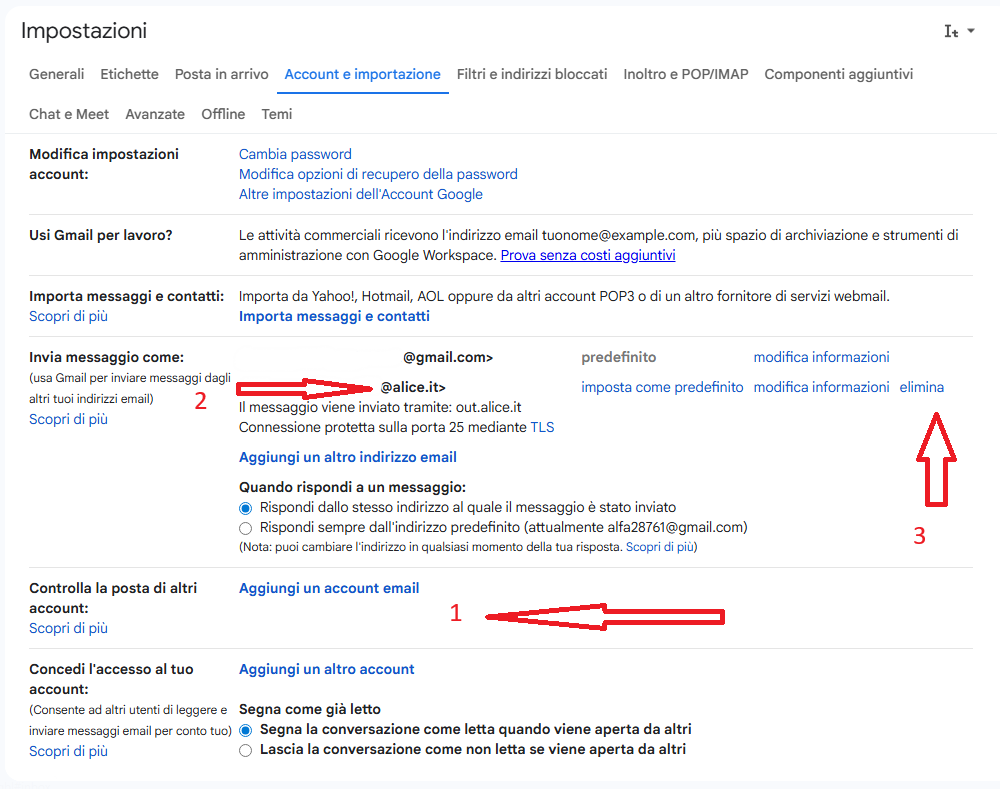
Task: Click Cambia password link
Action: [295, 154]
